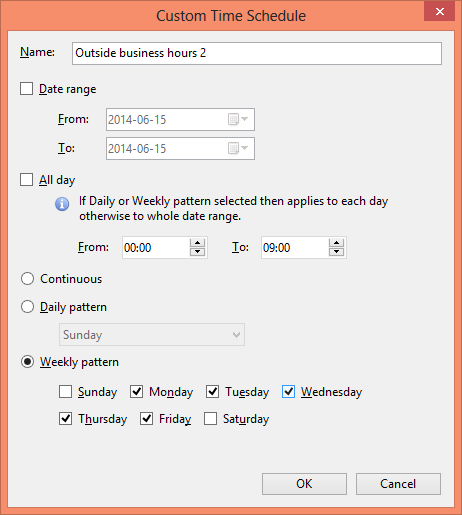Choose the Daily pattern radio option

coord(27,307)
